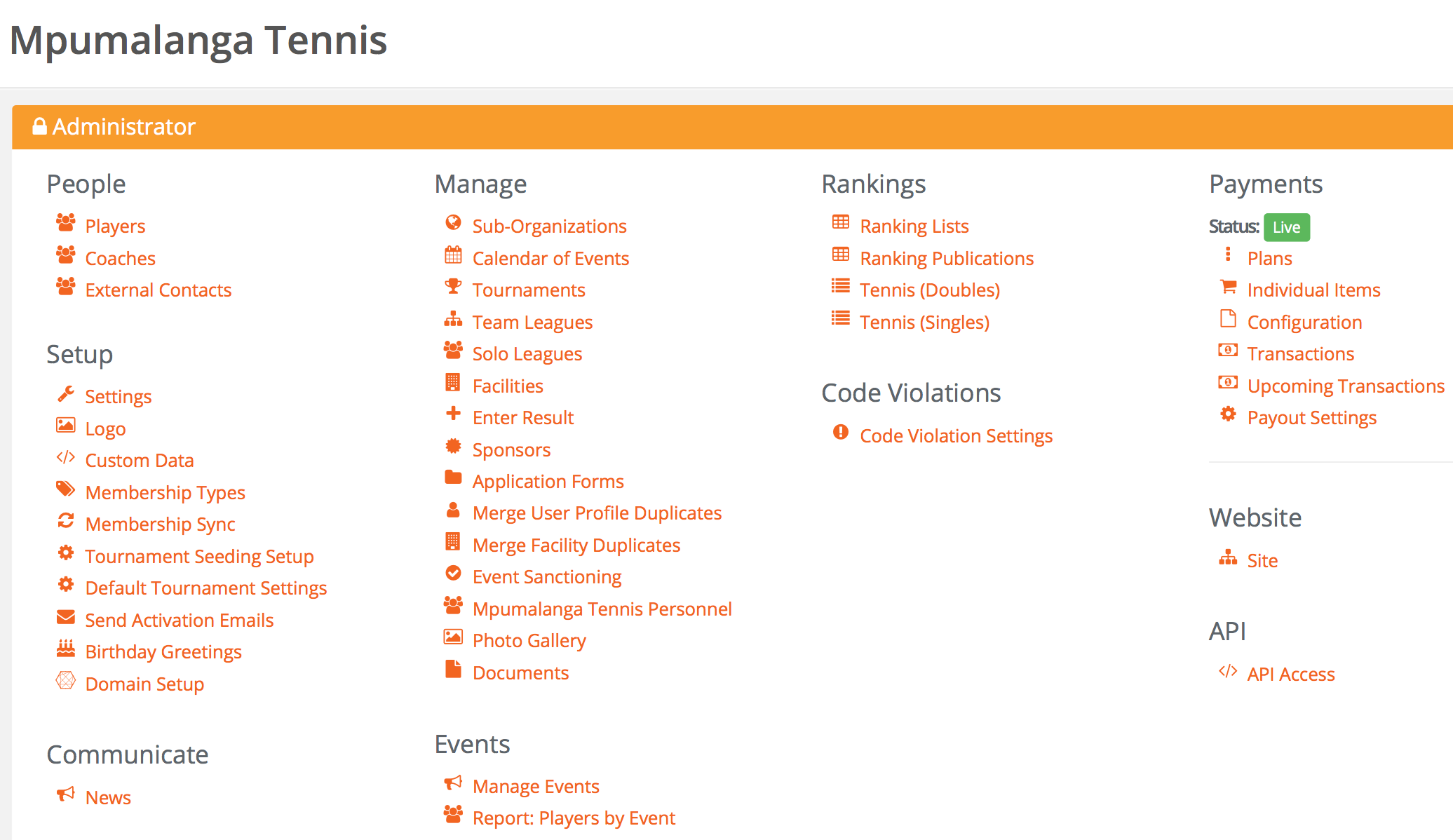The image size is (1453, 840).
Task: Click the list icon for Tennis (Doubles)
Action: click(x=841, y=287)
